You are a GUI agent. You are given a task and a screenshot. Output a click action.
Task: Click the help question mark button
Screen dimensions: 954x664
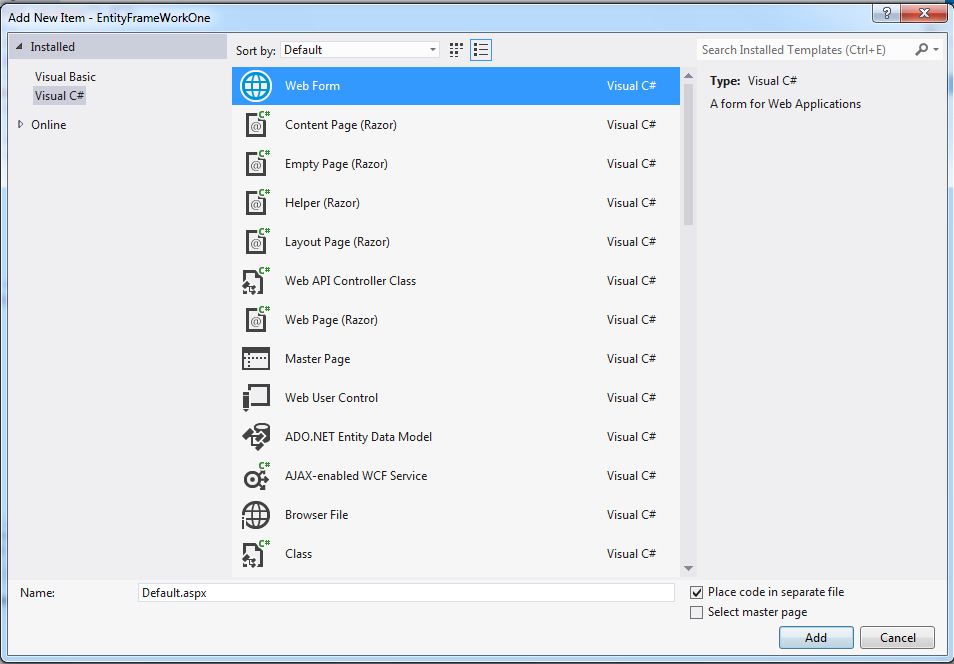point(886,13)
